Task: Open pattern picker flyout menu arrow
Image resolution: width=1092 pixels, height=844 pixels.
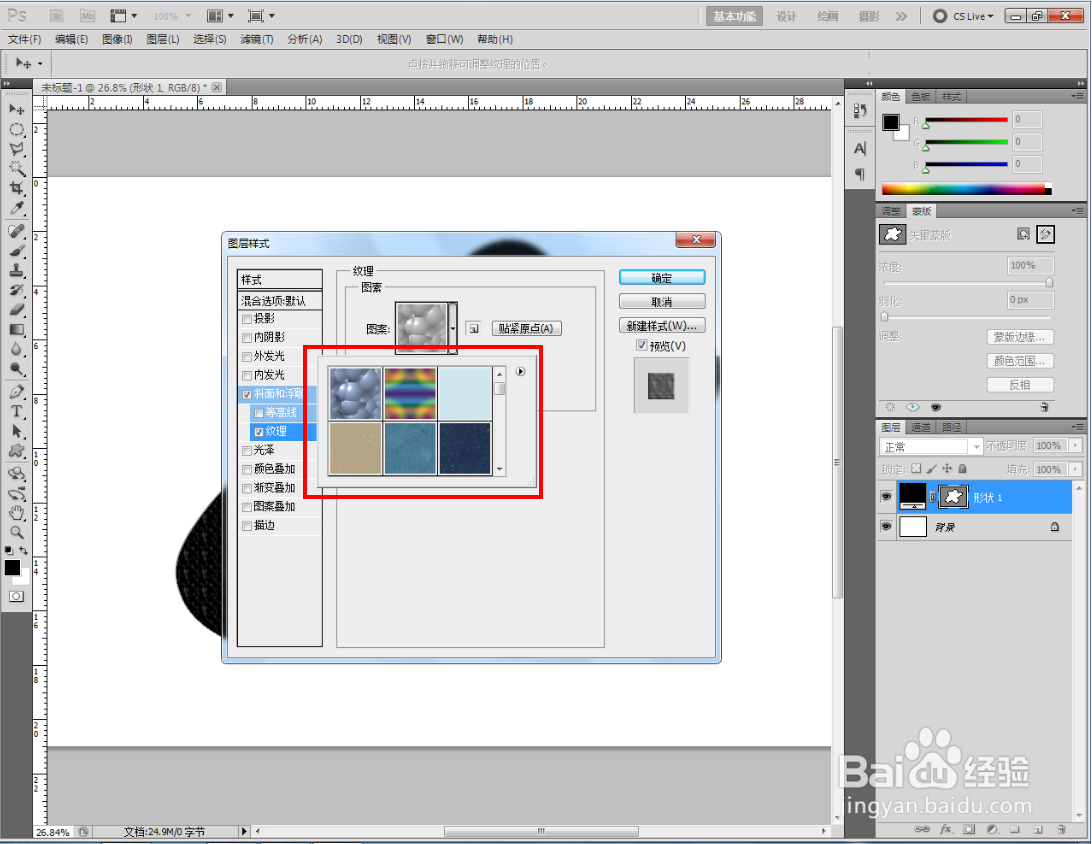Action: click(520, 372)
